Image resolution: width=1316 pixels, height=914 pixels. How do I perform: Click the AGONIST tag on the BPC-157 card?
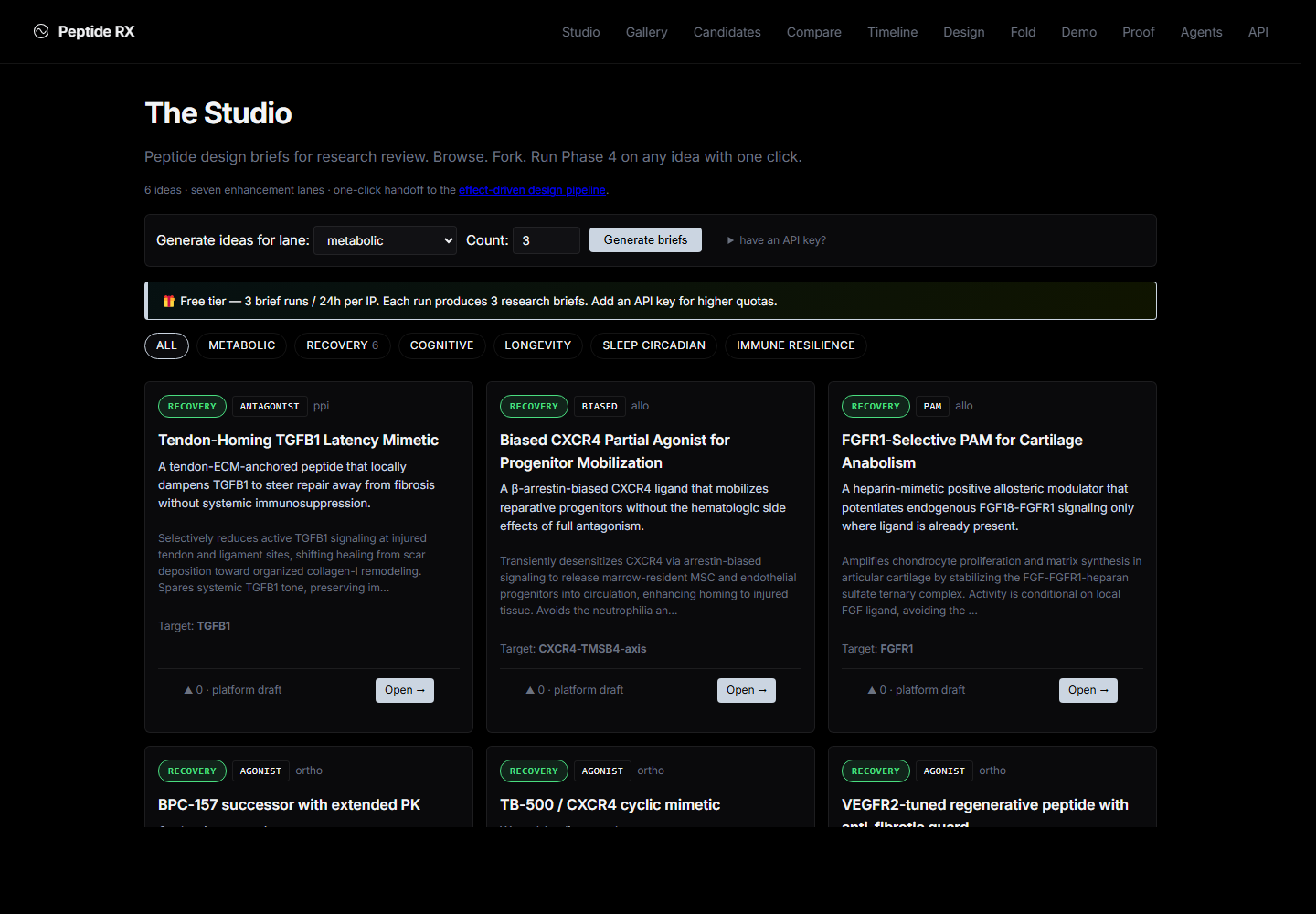coord(260,771)
